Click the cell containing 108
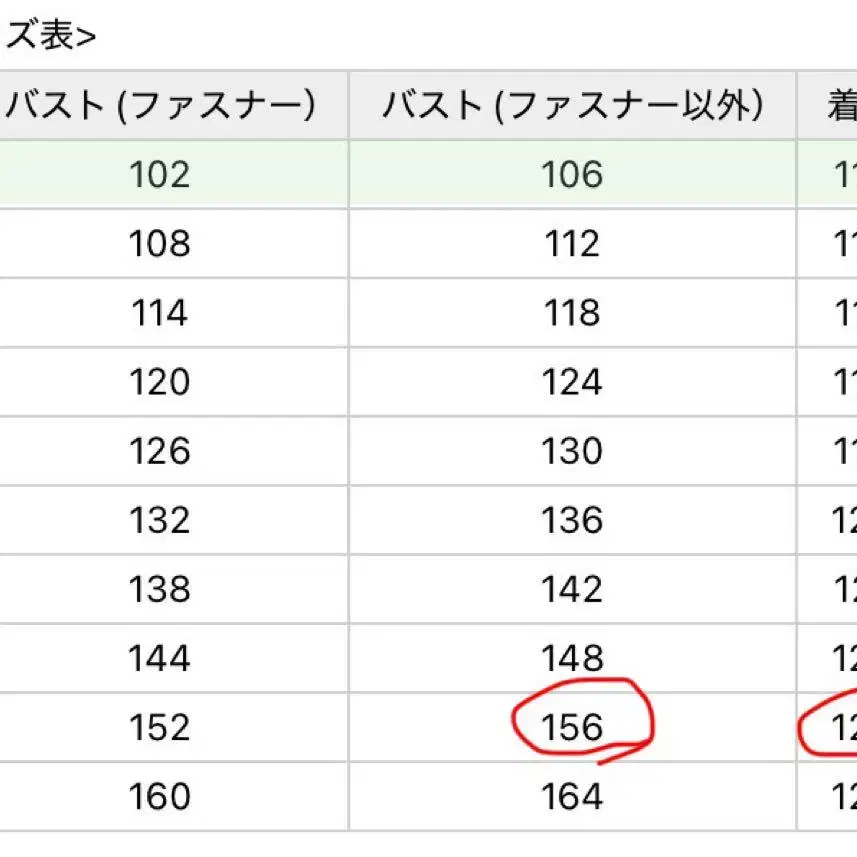857x857 pixels. point(160,244)
